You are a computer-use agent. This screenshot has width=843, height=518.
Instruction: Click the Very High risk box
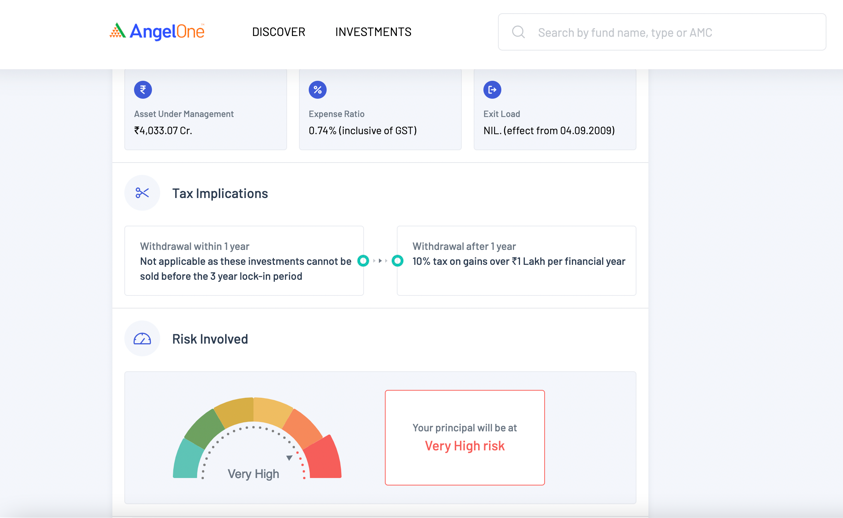coord(465,437)
